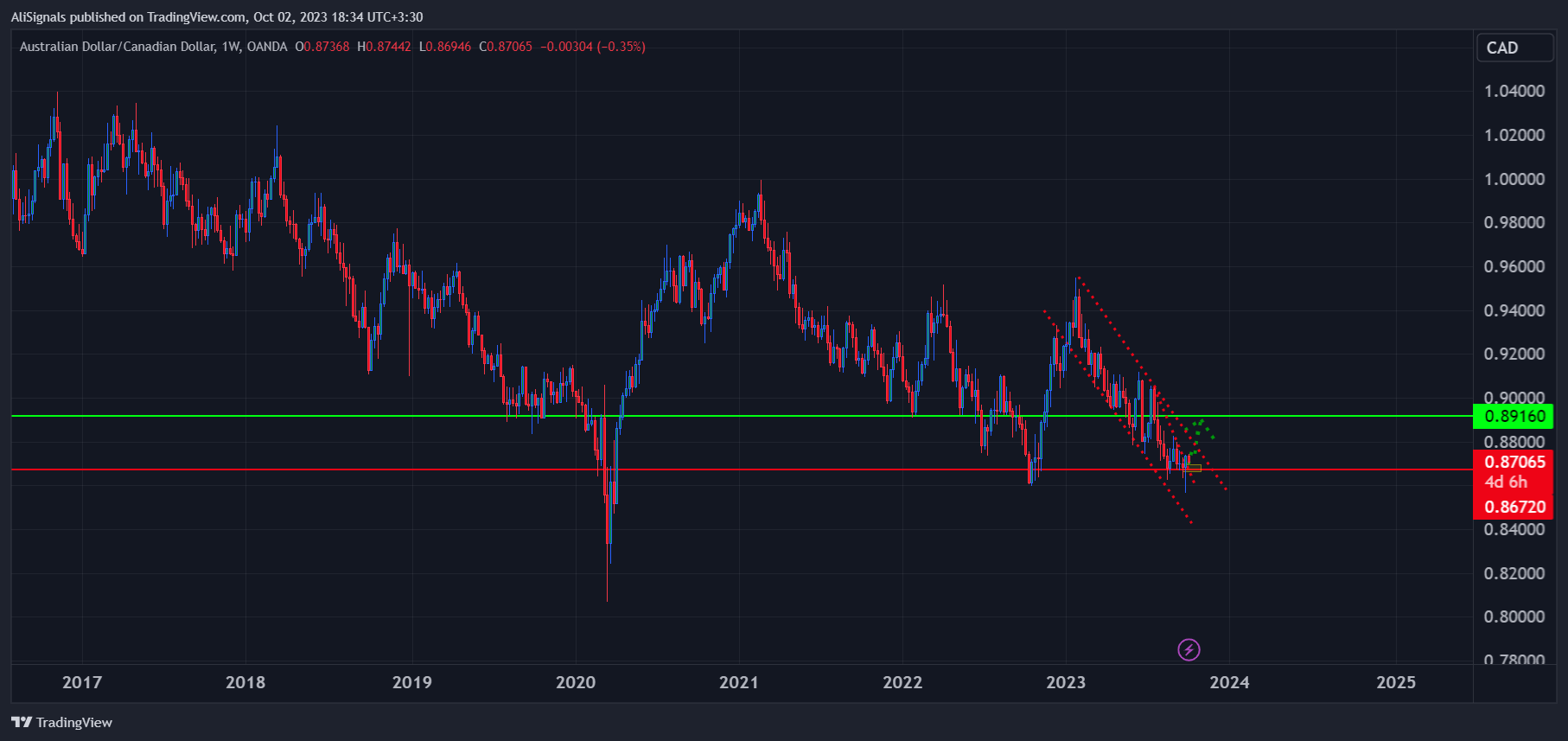1568x741 pixels.
Task: Click the TradingView logo at bottom left
Action: tap(61, 722)
